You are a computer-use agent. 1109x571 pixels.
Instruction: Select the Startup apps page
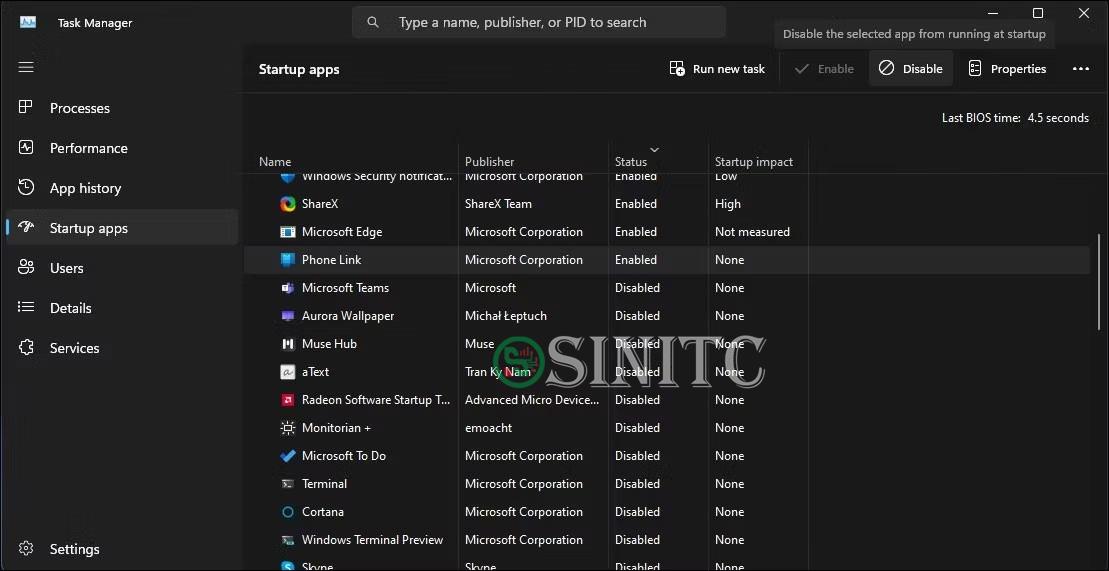click(122, 228)
